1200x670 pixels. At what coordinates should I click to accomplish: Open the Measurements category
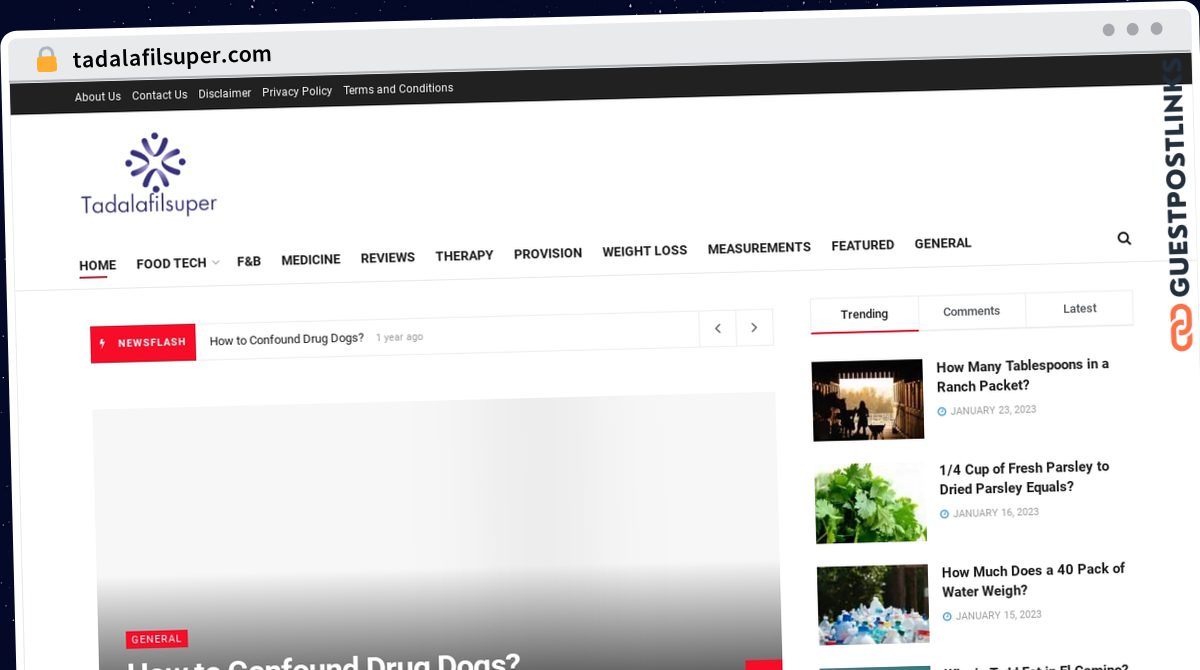(759, 247)
